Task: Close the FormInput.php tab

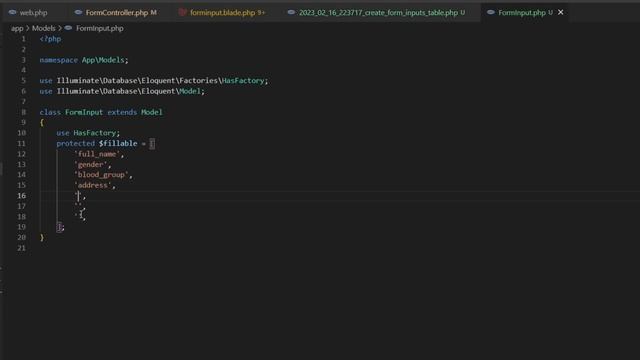Action: [x=560, y=13]
